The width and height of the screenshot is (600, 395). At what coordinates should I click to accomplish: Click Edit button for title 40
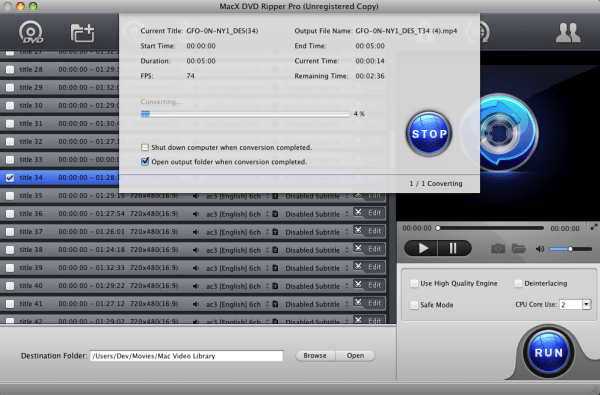pos(374,285)
